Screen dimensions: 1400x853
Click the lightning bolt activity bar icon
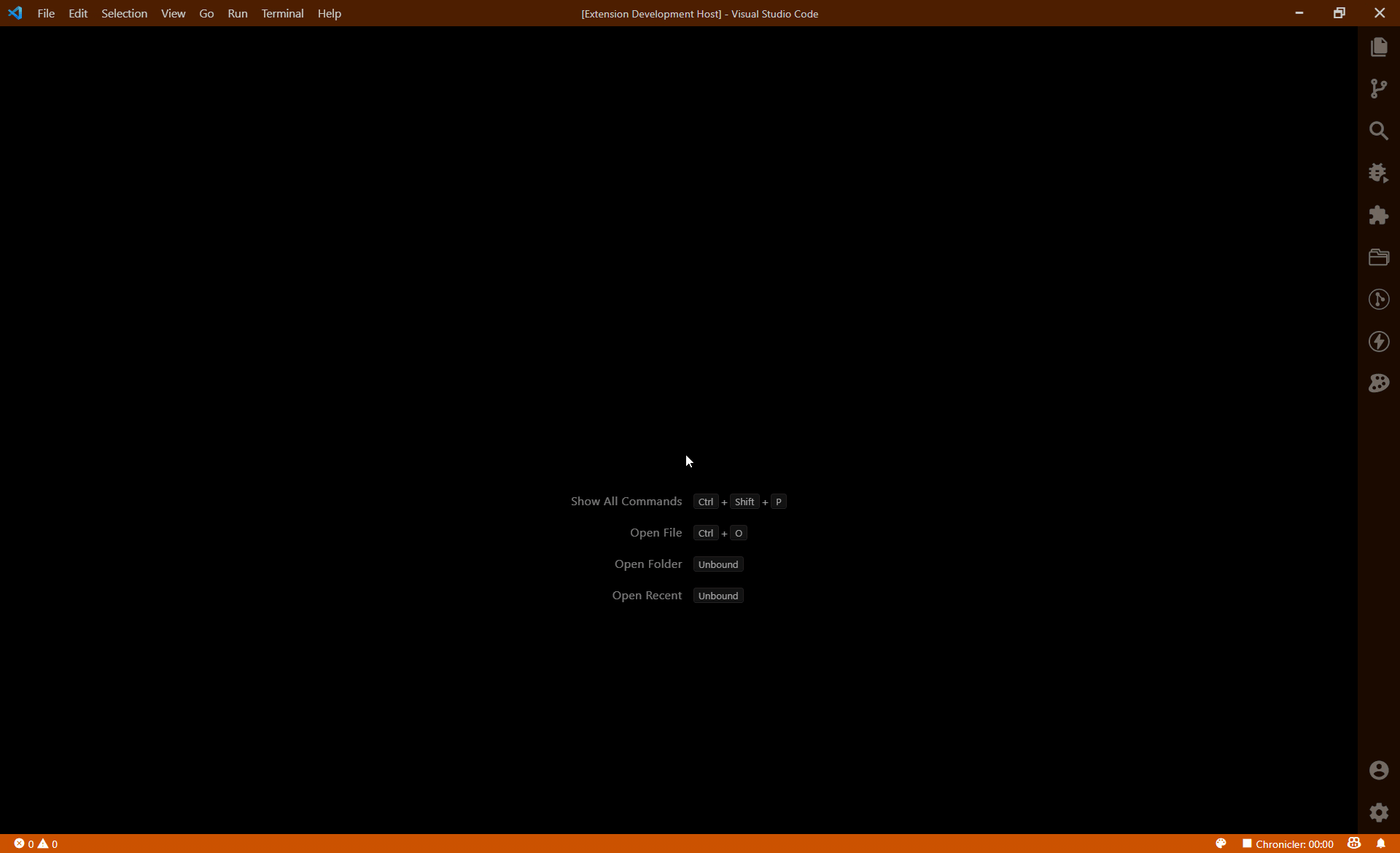click(1378, 341)
